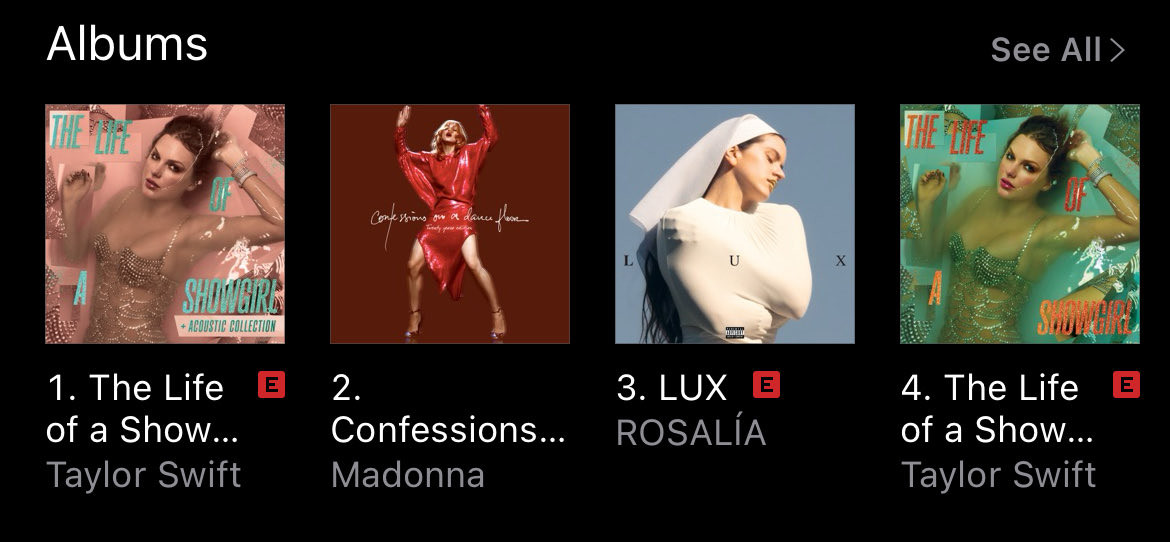Open the Madonna artist name
Viewport: 1170px width, 542px height.
click(408, 475)
